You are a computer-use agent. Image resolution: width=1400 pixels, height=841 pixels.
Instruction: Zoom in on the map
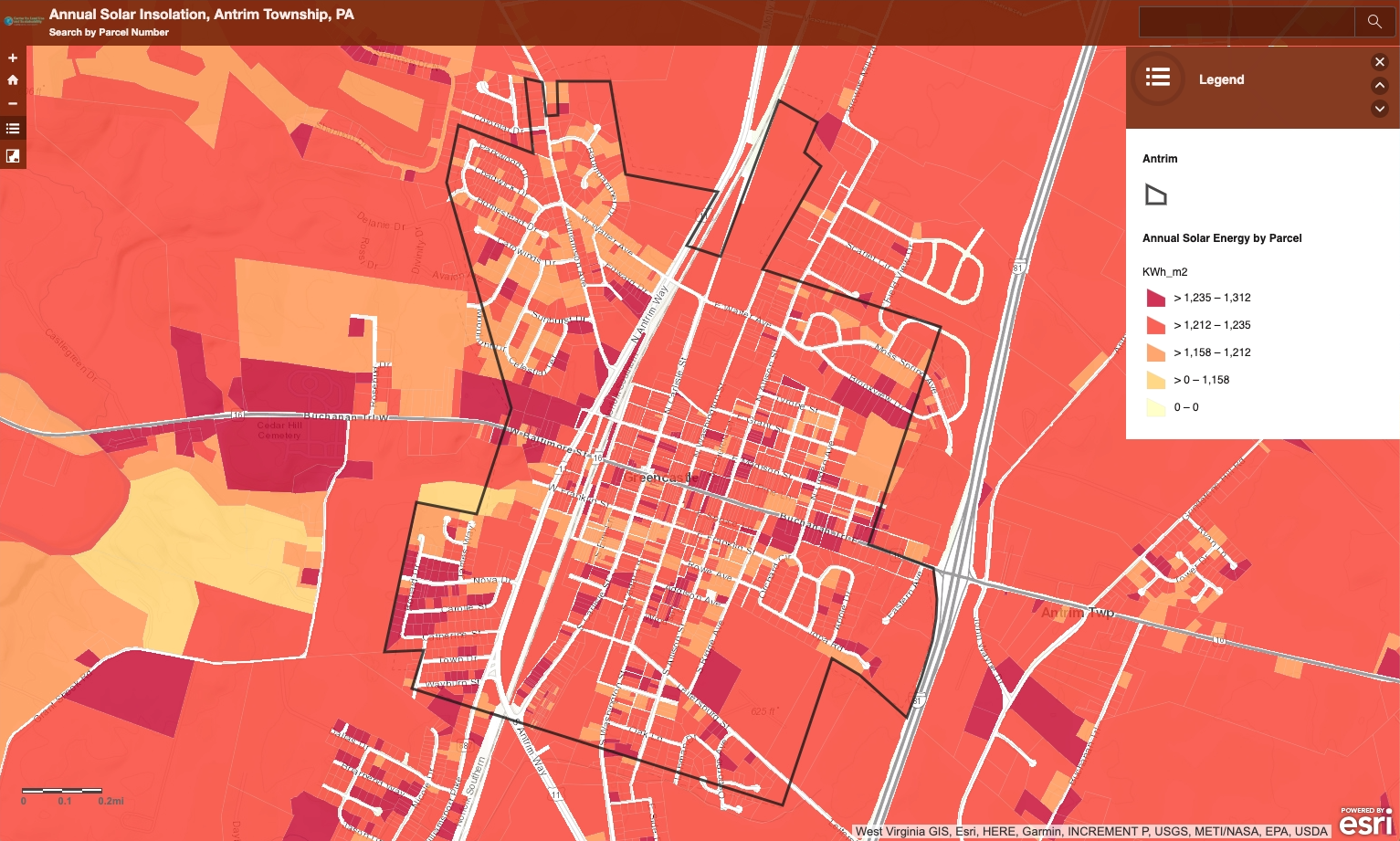pos(13,58)
